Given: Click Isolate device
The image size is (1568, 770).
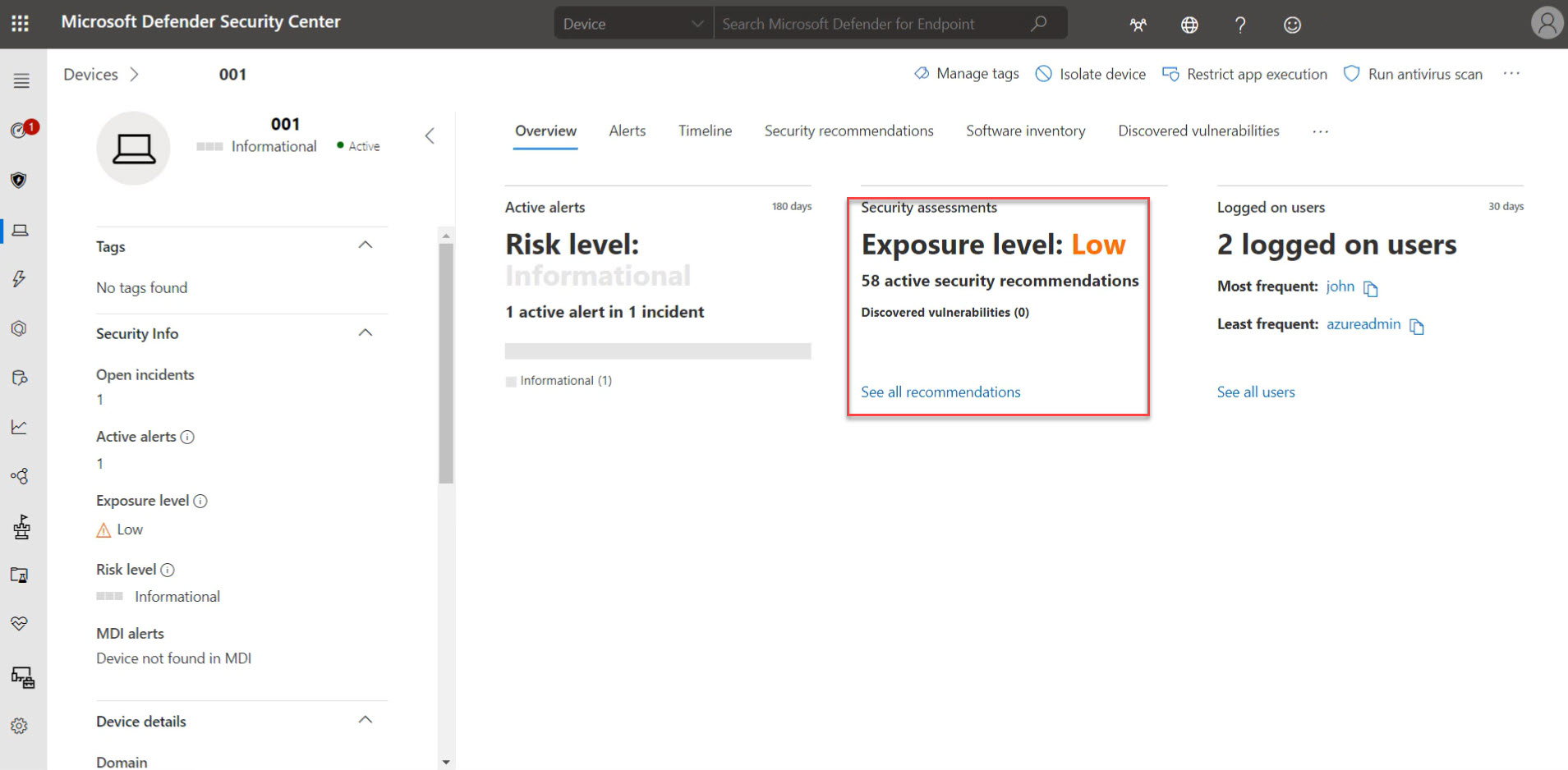Looking at the screenshot, I should click(x=1090, y=74).
